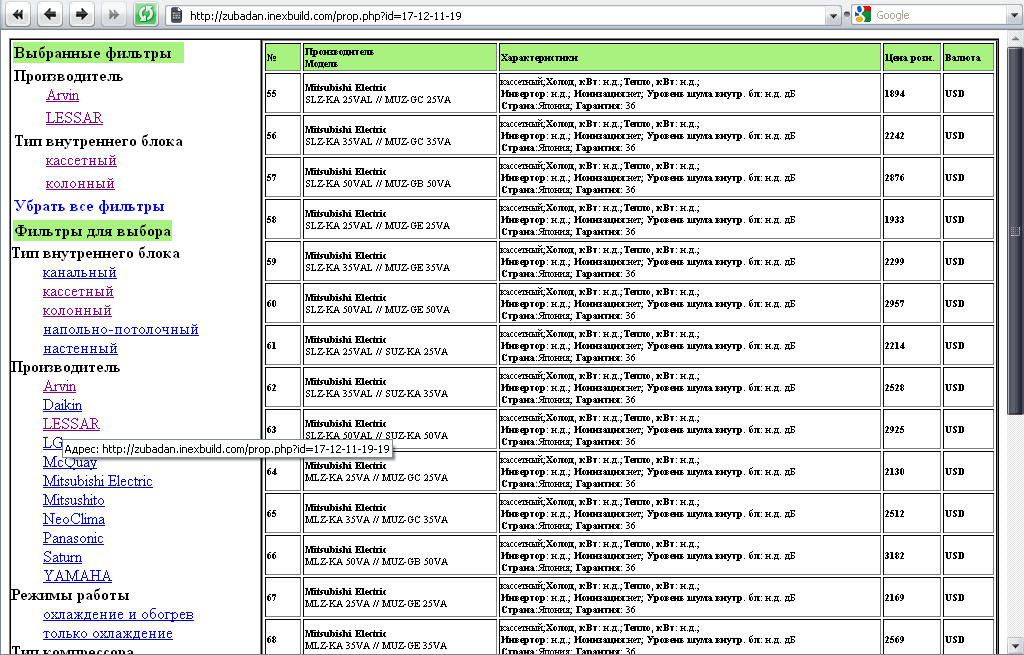The width and height of the screenshot is (1024, 655).
Task: Click model SLZ-KA 35VAL // SUZ-KA 35VA
Action: point(376,394)
